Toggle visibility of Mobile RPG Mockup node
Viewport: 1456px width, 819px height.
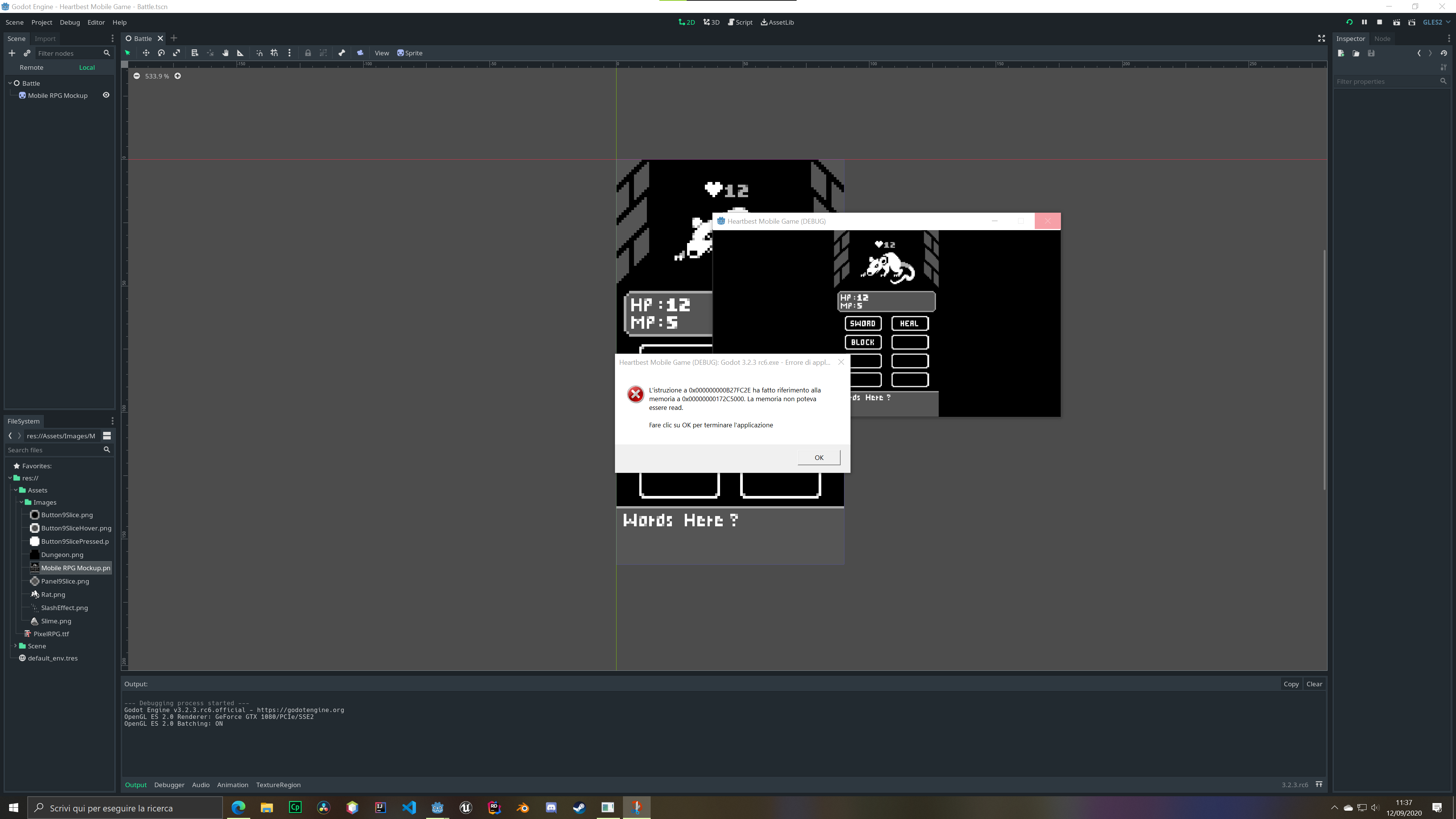106,95
